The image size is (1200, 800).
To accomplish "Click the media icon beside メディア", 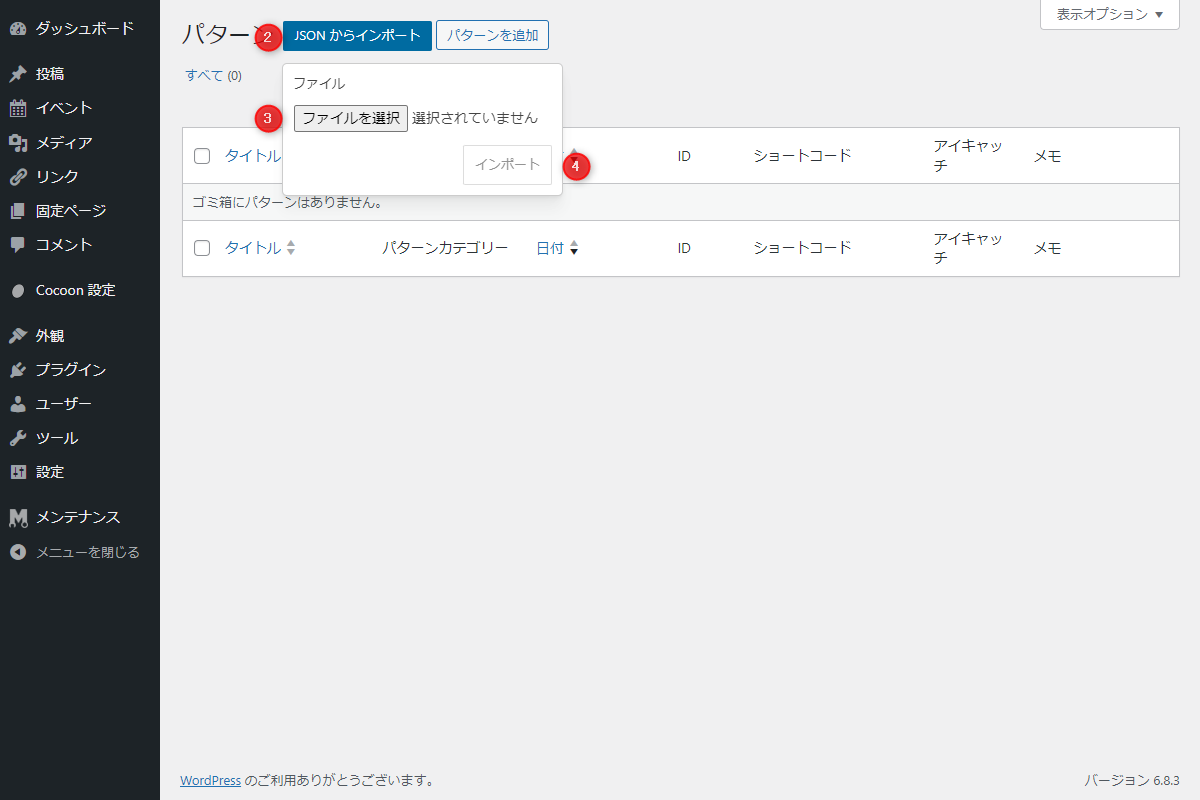I will tap(18, 143).
